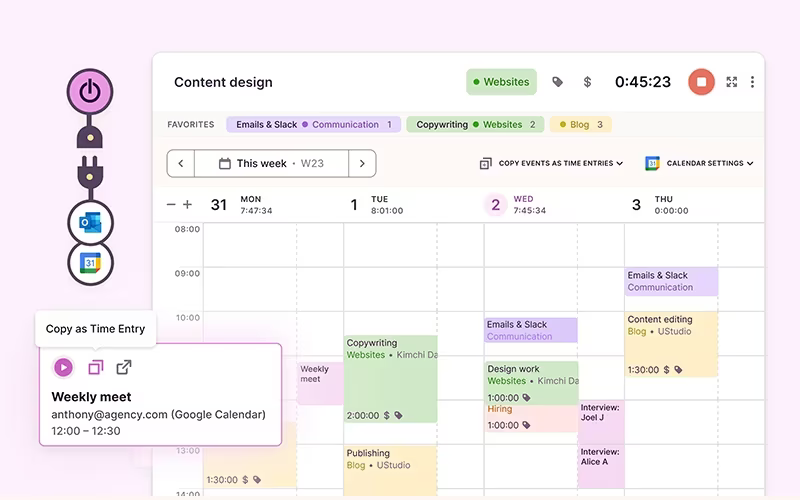The height and width of the screenshot is (500, 800).
Task: Select Emails & Slack Communication favorite
Action: (314, 124)
